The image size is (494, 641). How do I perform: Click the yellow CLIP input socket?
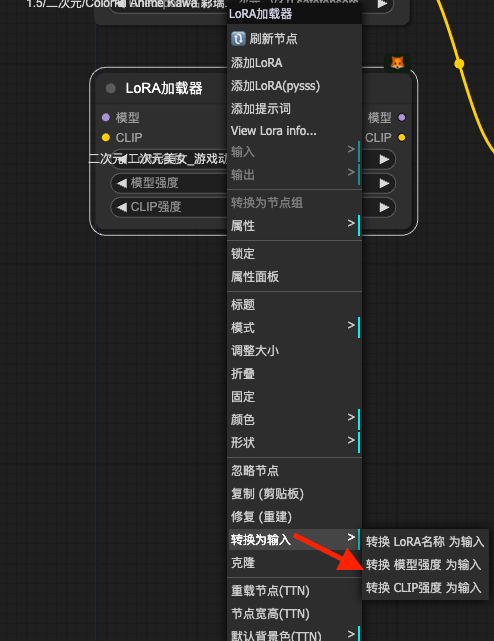106,137
